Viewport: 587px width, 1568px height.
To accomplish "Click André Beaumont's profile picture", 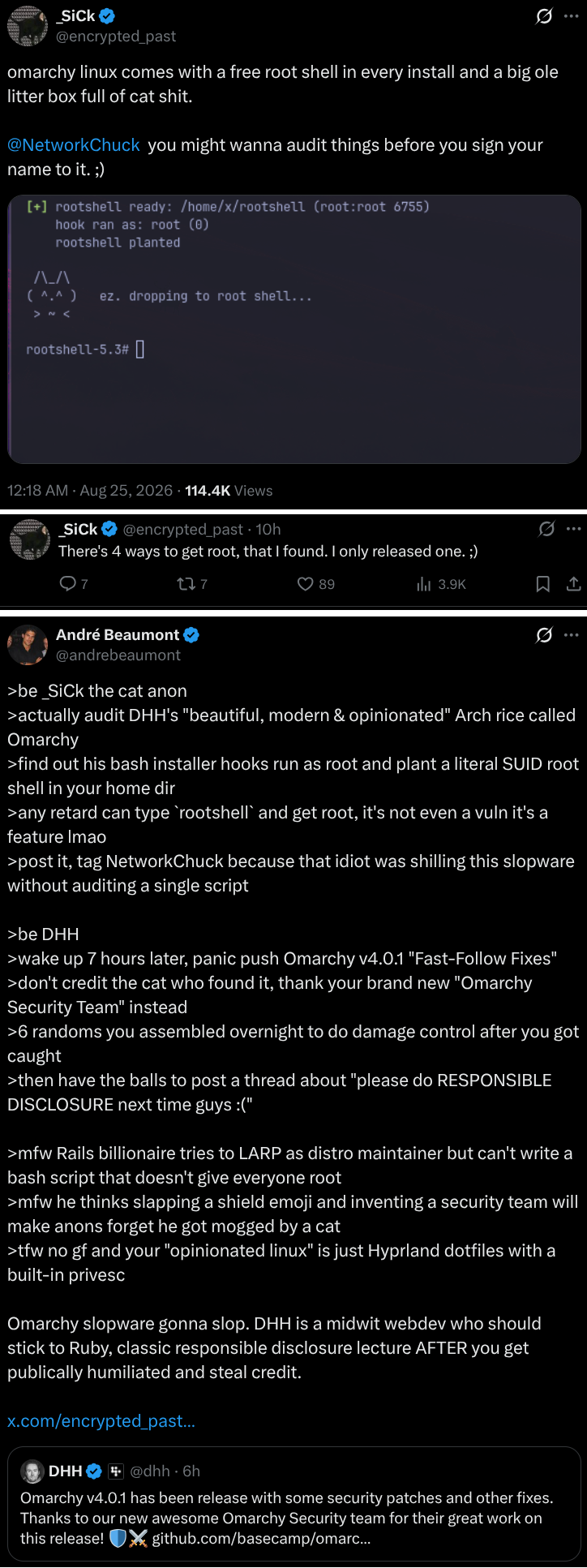I will click(28, 645).
